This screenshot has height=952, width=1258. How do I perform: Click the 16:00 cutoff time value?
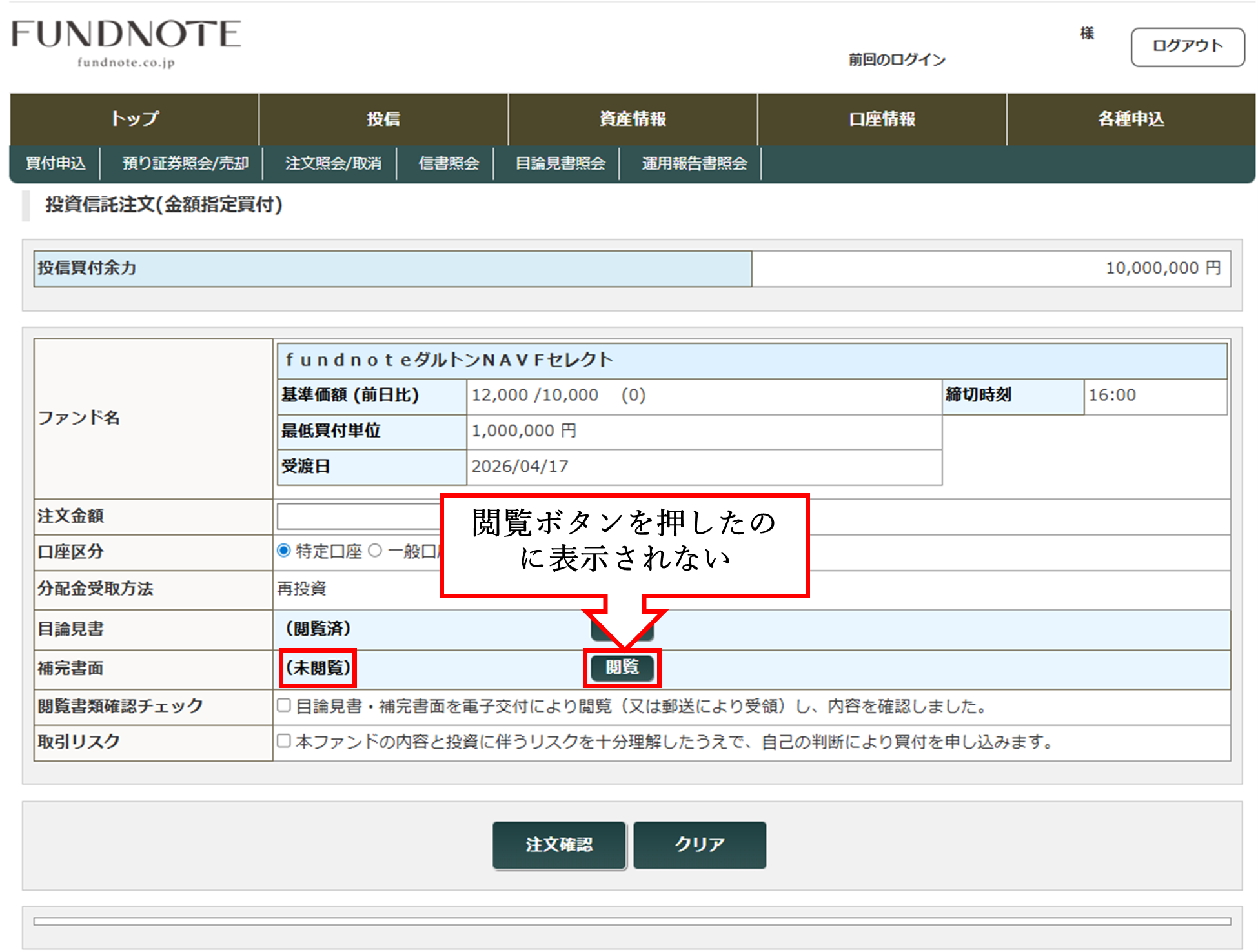(x=1111, y=394)
